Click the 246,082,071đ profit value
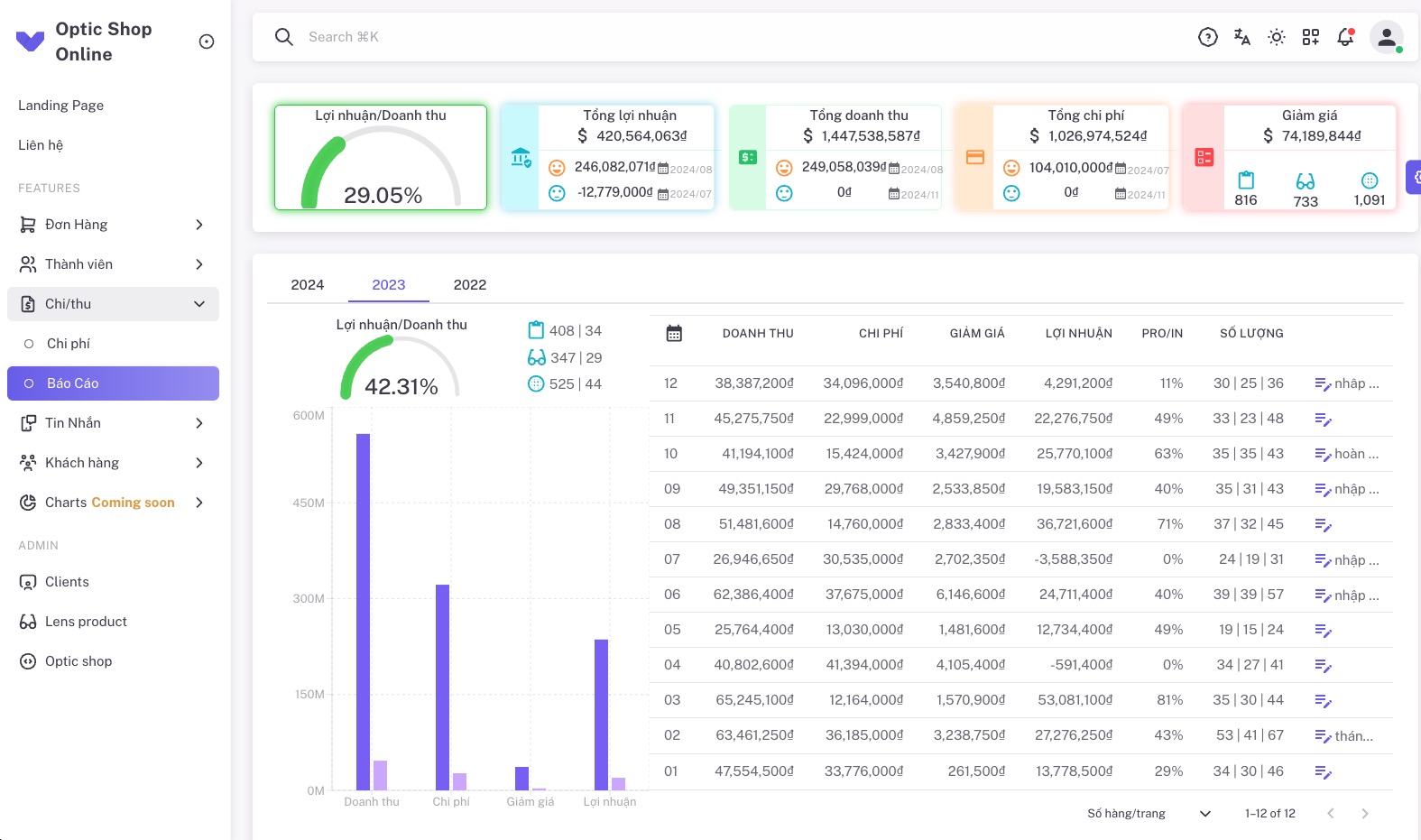This screenshot has height=840, width=1421. pos(615,167)
